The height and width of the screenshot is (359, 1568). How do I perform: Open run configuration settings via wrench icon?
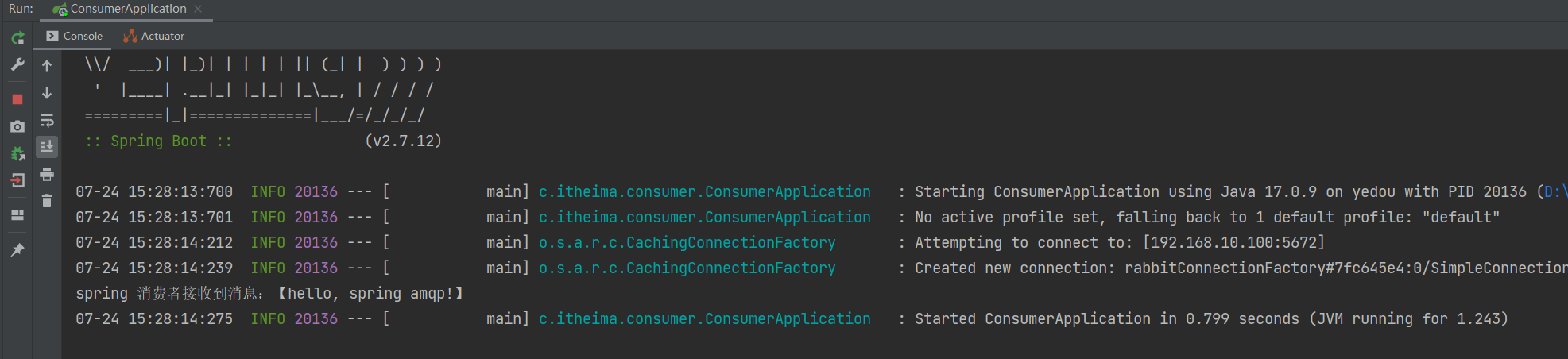point(17,64)
